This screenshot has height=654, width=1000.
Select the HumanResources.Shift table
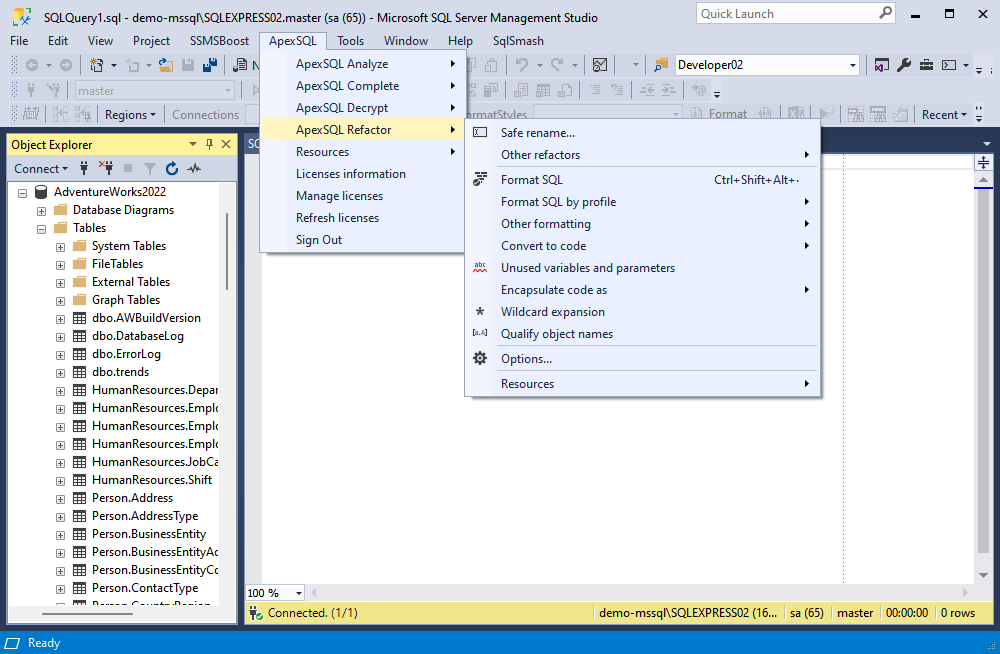click(x=151, y=480)
